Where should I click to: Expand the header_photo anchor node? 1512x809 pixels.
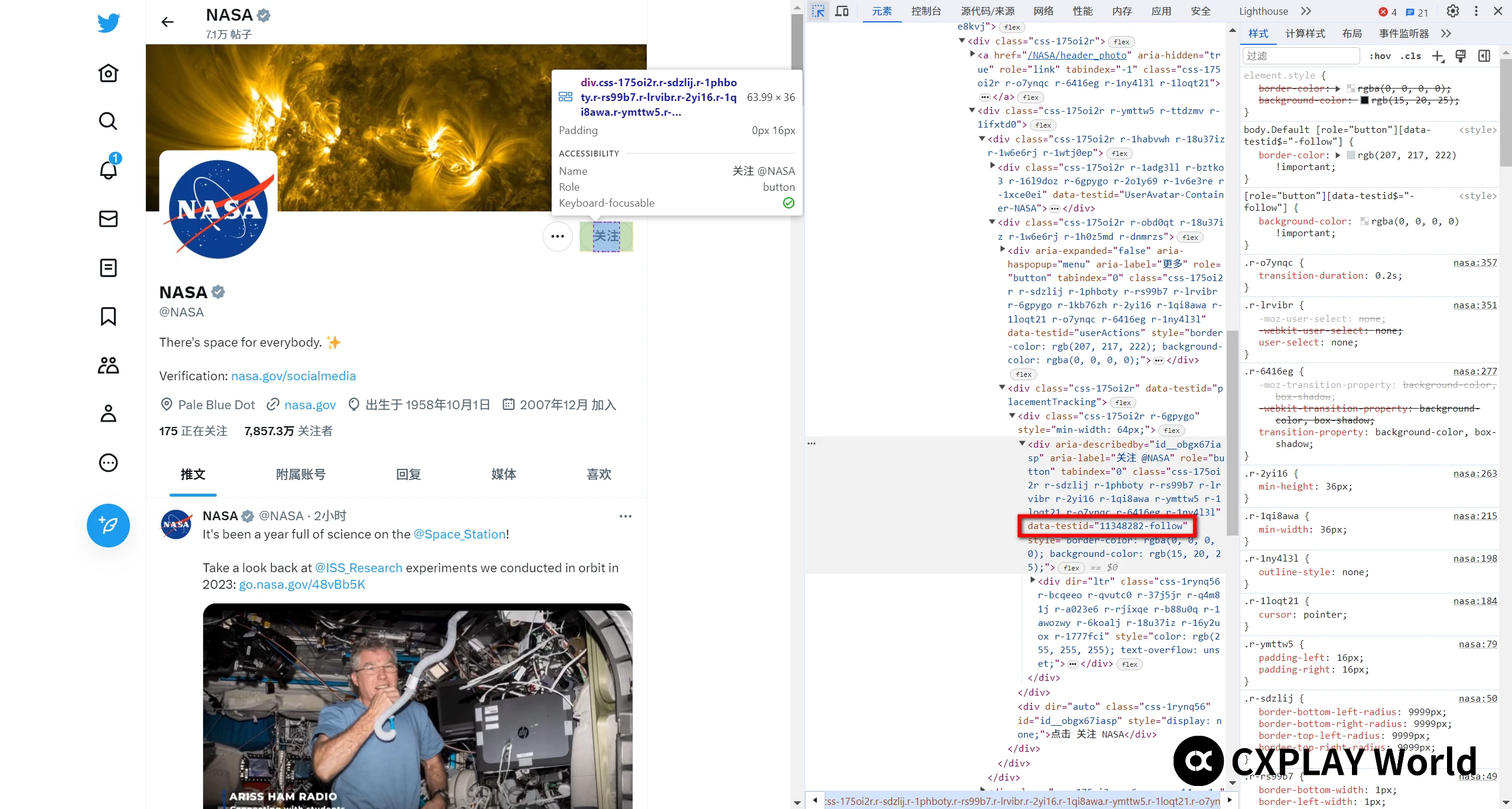click(x=973, y=54)
